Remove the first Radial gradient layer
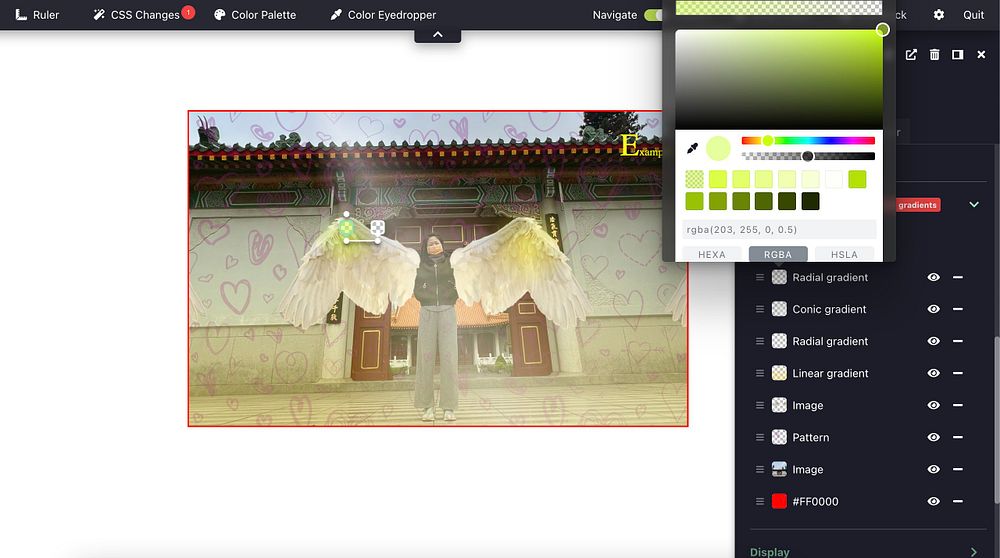This screenshot has width=1000, height=558. click(x=958, y=277)
